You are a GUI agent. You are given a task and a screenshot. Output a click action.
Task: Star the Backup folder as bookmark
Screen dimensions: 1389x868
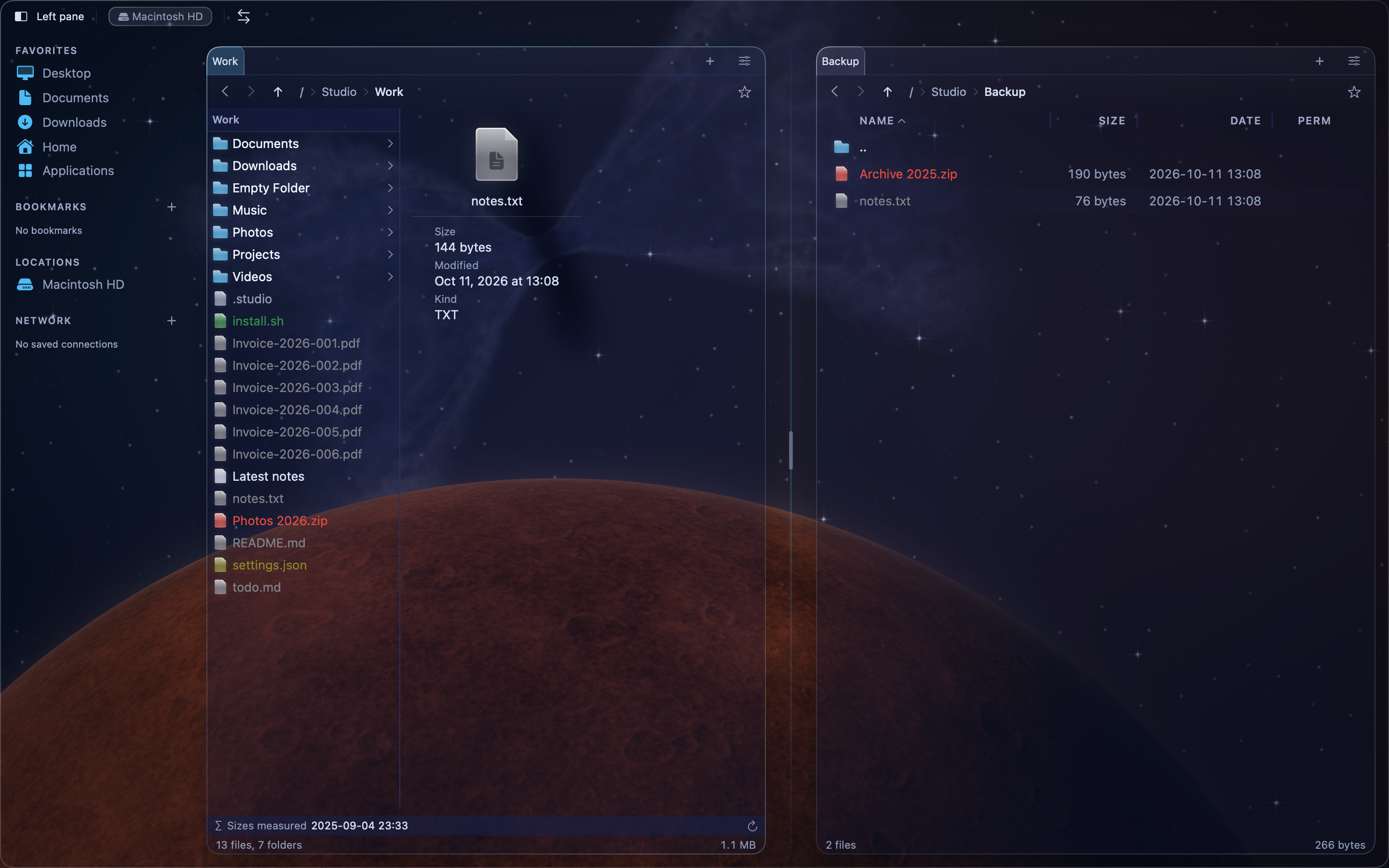click(1354, 92)
